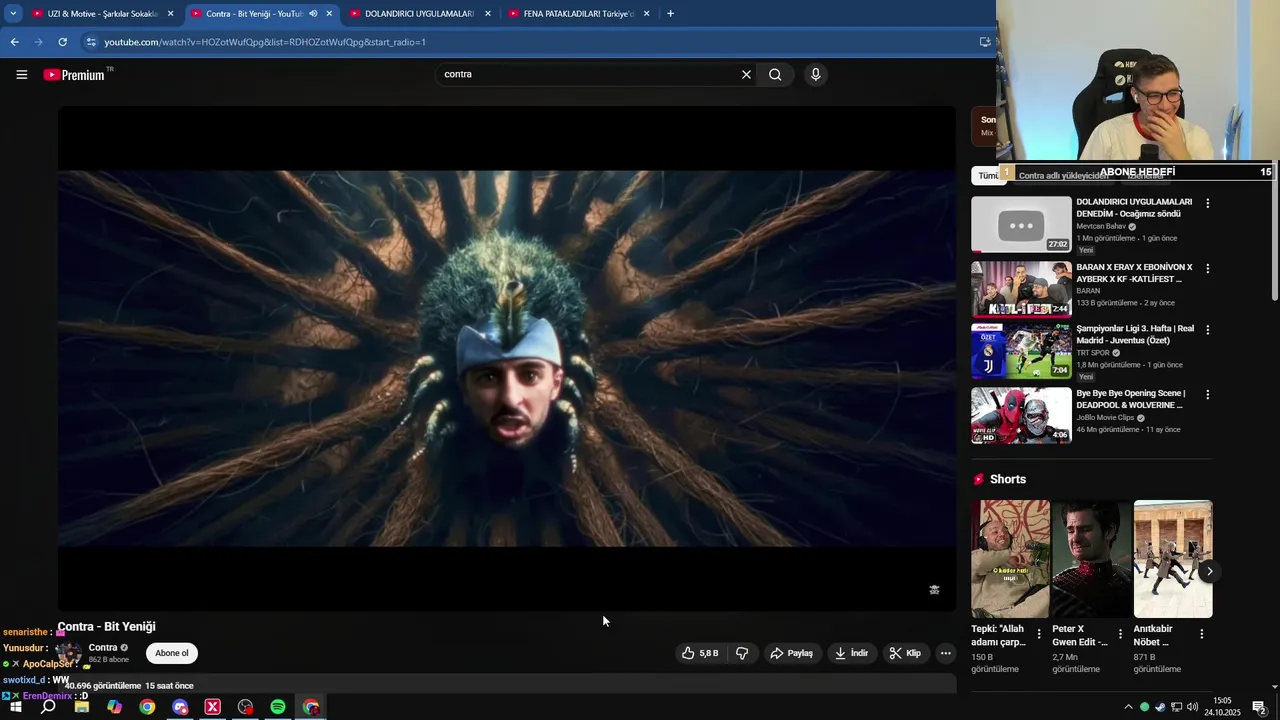Screen dimensions: 1280x720
Task: Open the system volume control
Action: 1192,707
